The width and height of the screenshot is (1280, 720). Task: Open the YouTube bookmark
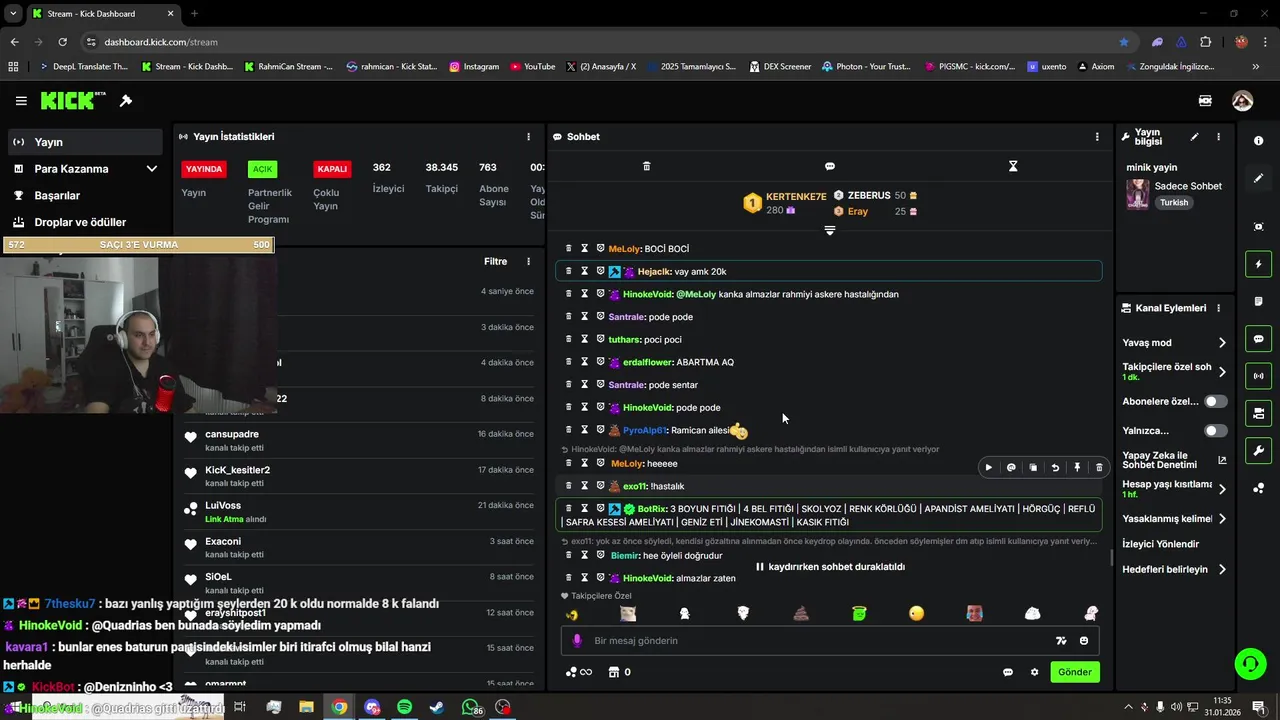tap(532, 67)
